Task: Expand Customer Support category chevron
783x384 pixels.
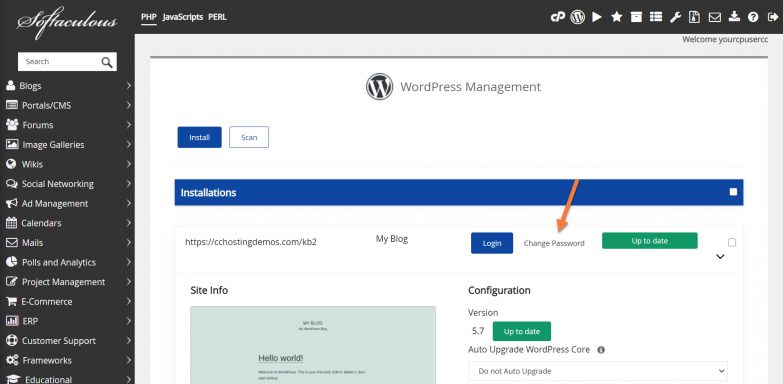Action: tap(128, 341)
